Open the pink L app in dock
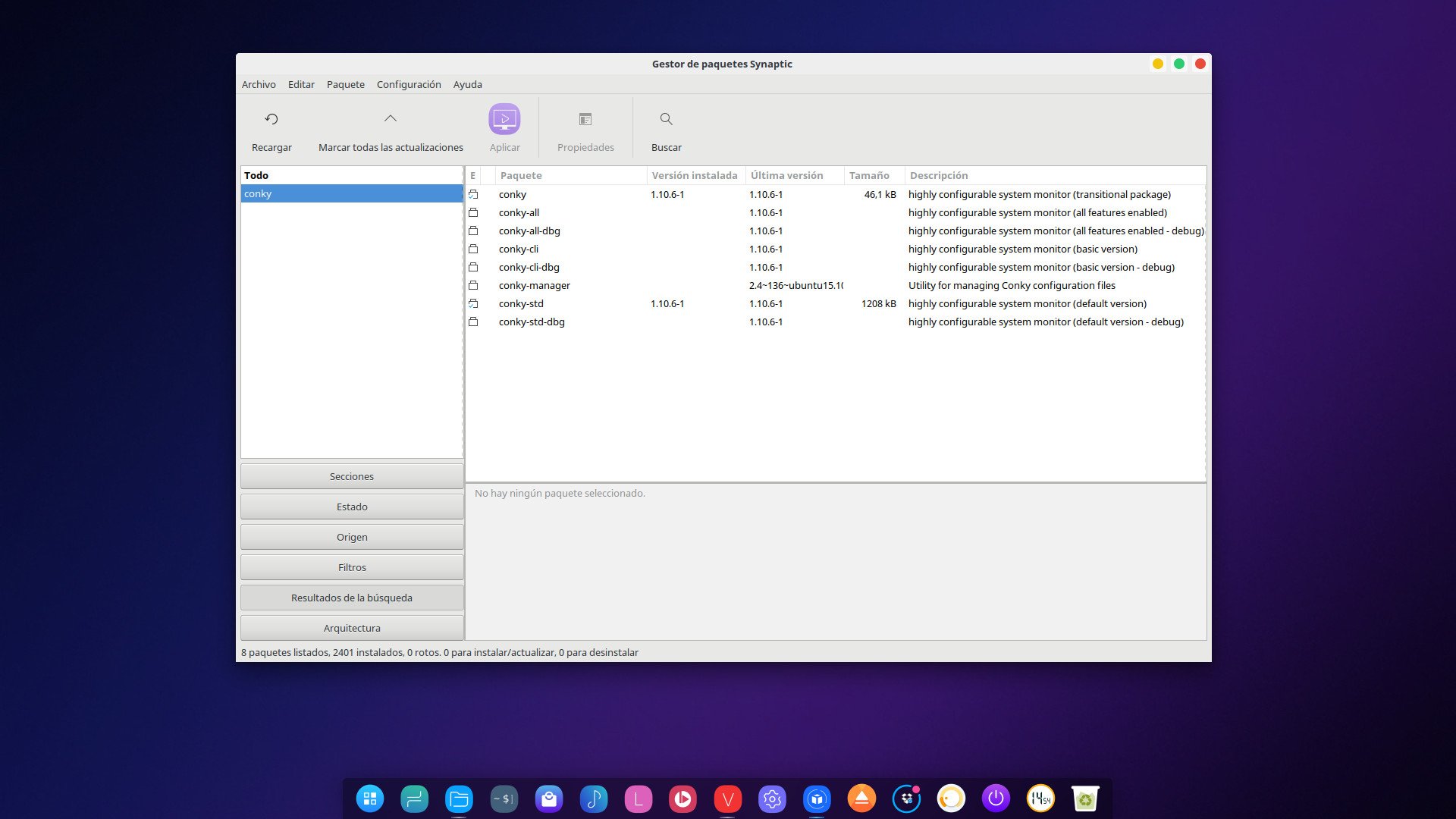Viewport: 1456px width, 819px height. 638,799
